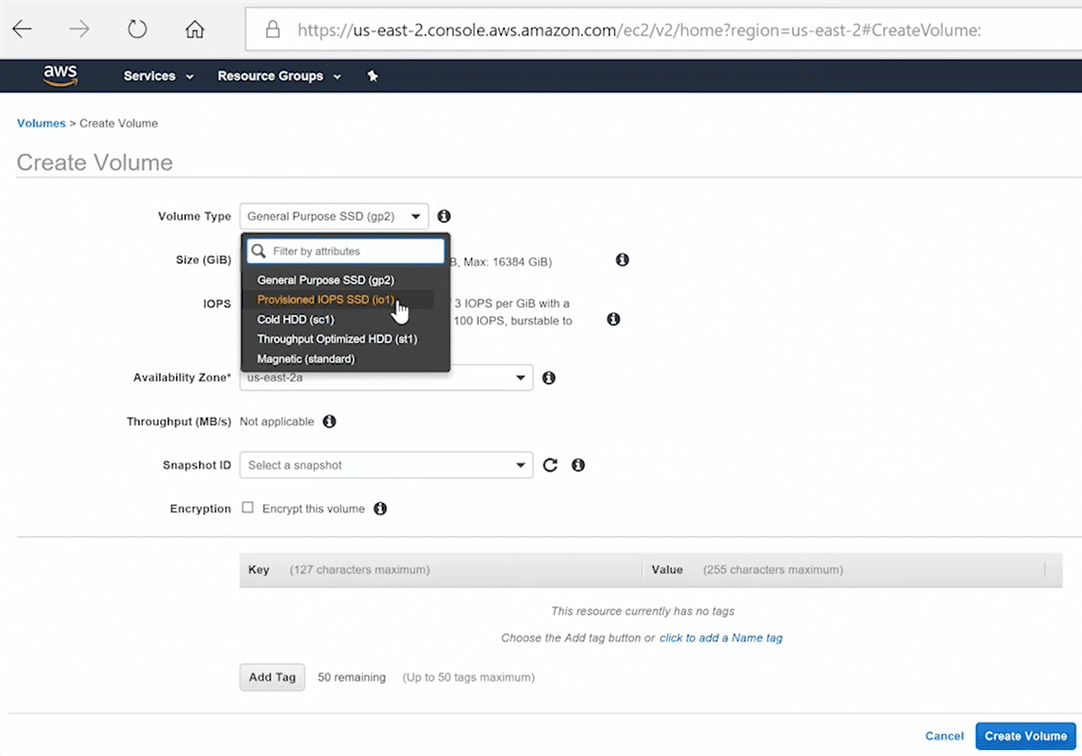This screenshot has height=756, width=1082.
Task: Click info icon beside Size (GiB) field
Action: click(x=622, y=260)
